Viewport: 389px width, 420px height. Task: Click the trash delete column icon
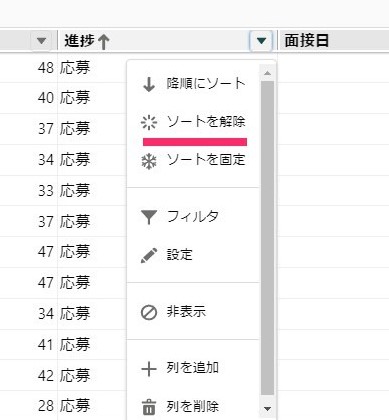coord(149,407)
